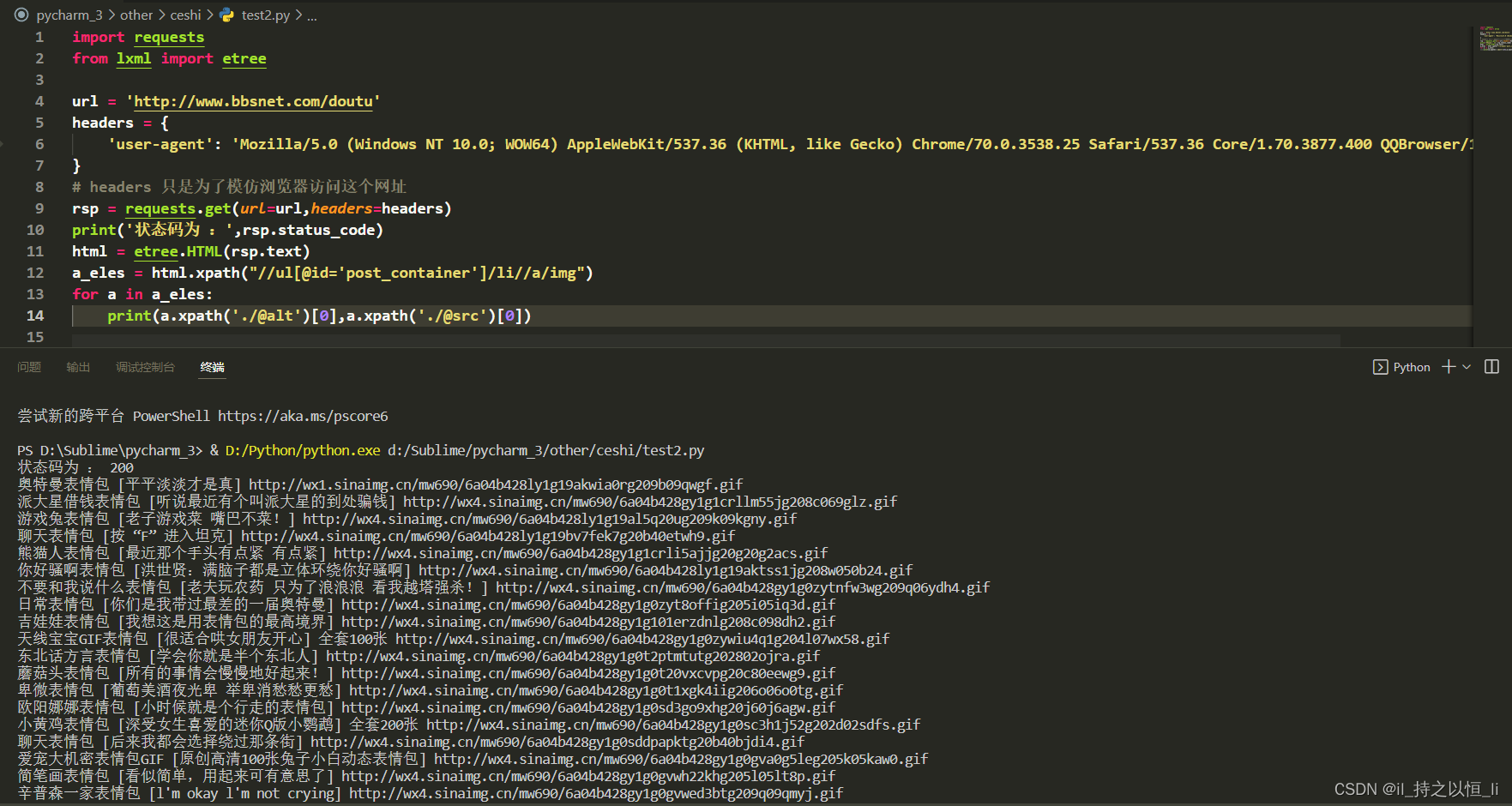Screen dimensions: 1512x806
Task: Click 'headers' variable on line 5
Action: 103,123
